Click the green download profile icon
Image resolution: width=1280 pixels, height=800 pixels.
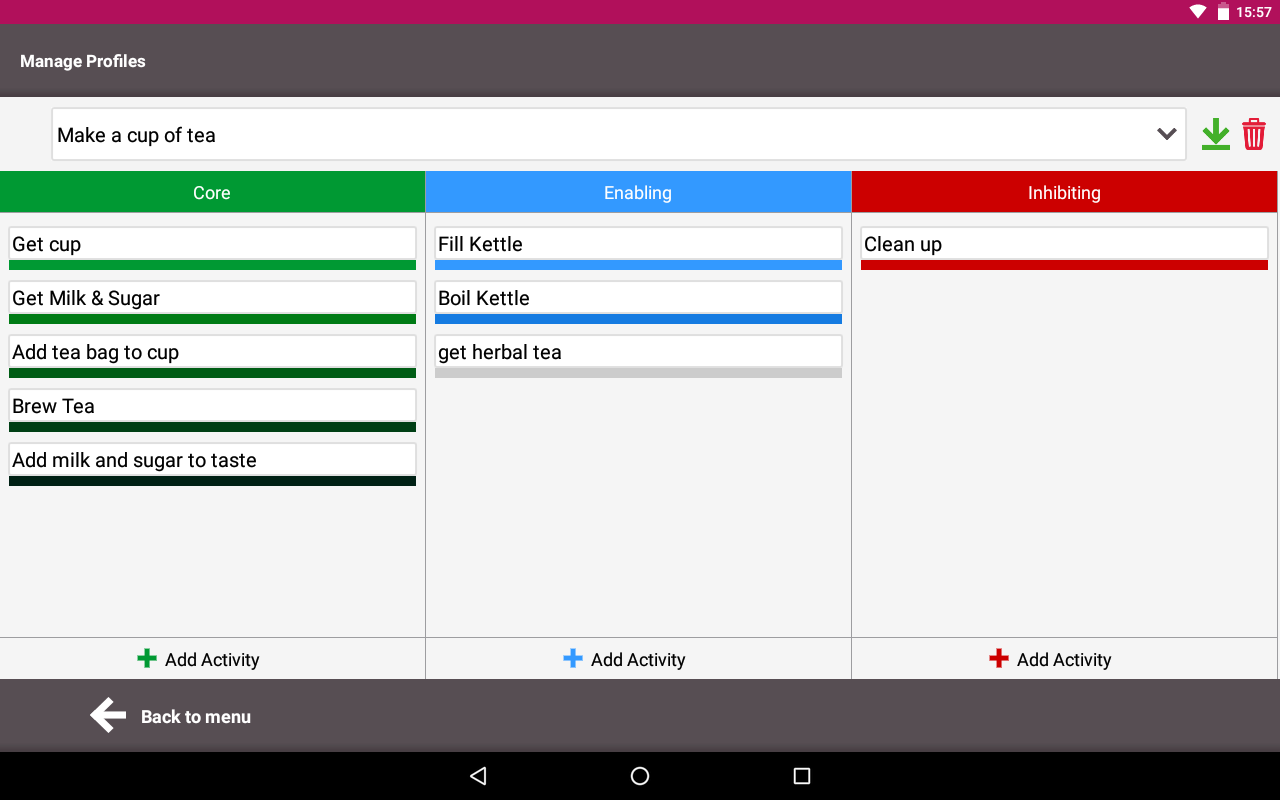tap(1215, 134)
